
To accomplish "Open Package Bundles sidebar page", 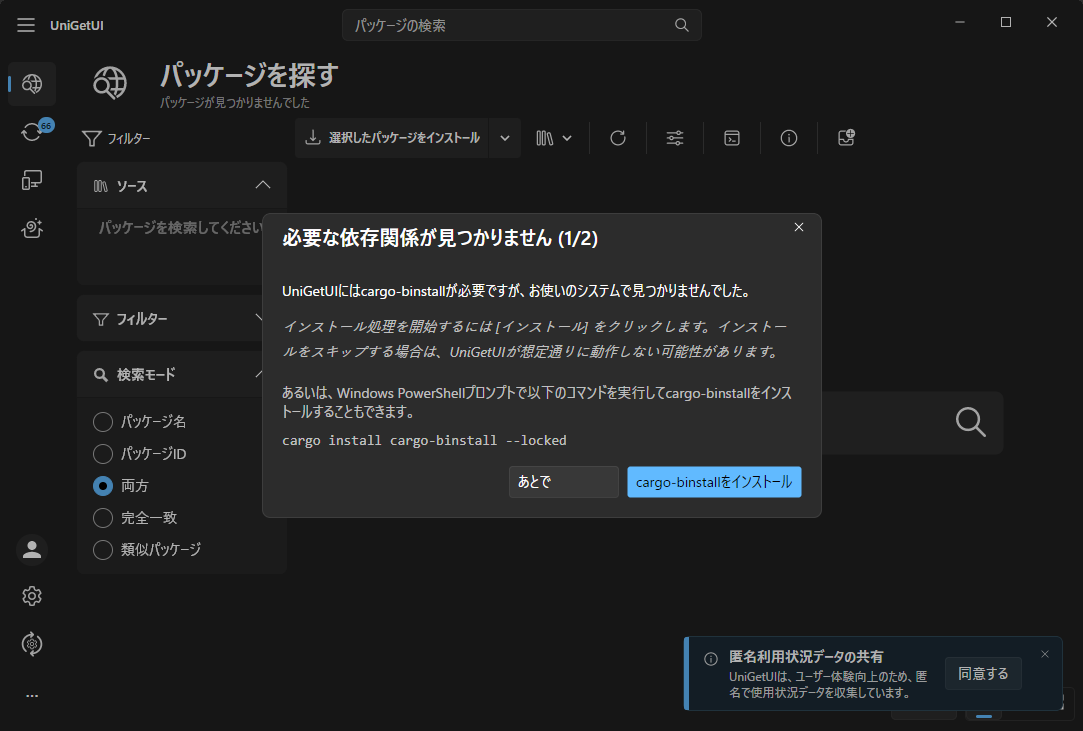I will pos(32,228).
